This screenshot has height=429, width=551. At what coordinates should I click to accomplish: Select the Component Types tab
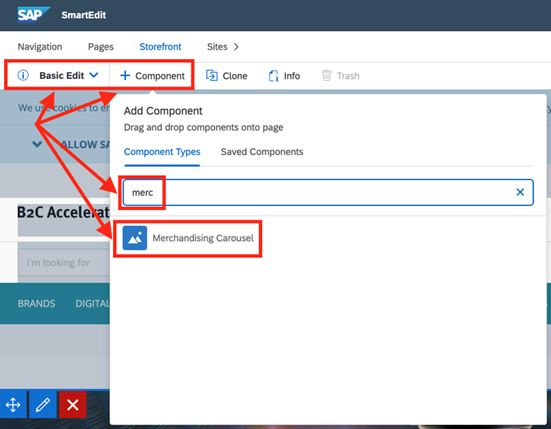coord(162,152)
